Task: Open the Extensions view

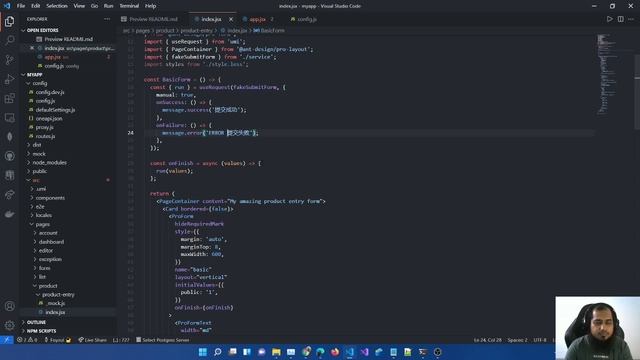Action: point(9,98)
